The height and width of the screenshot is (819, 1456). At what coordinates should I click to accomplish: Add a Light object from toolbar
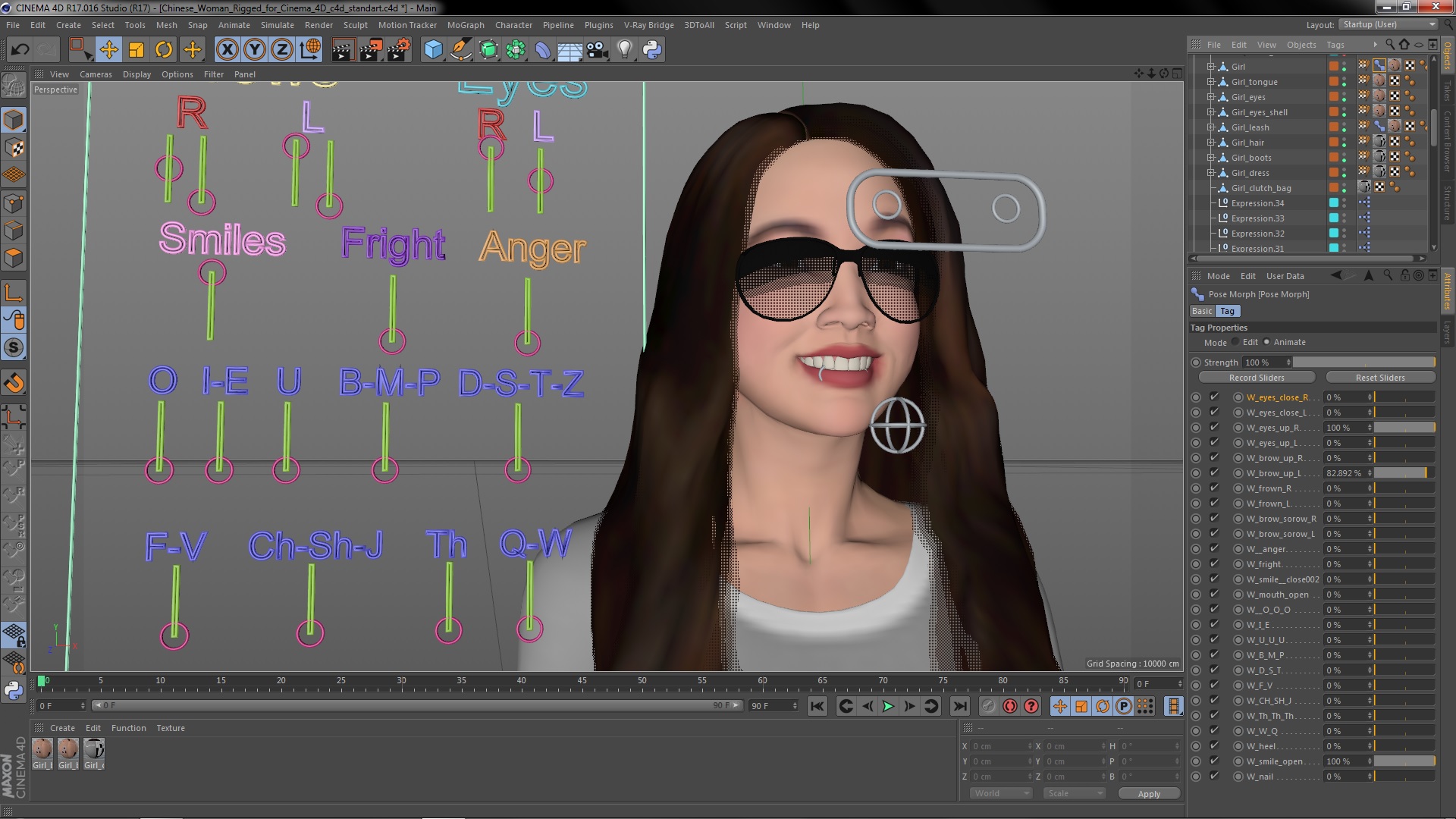point(624,50)
